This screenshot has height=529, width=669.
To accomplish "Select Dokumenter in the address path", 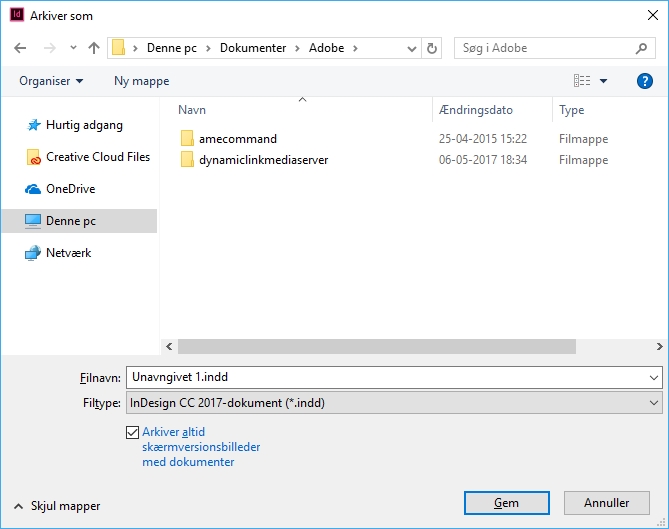I will coord(253,48).
